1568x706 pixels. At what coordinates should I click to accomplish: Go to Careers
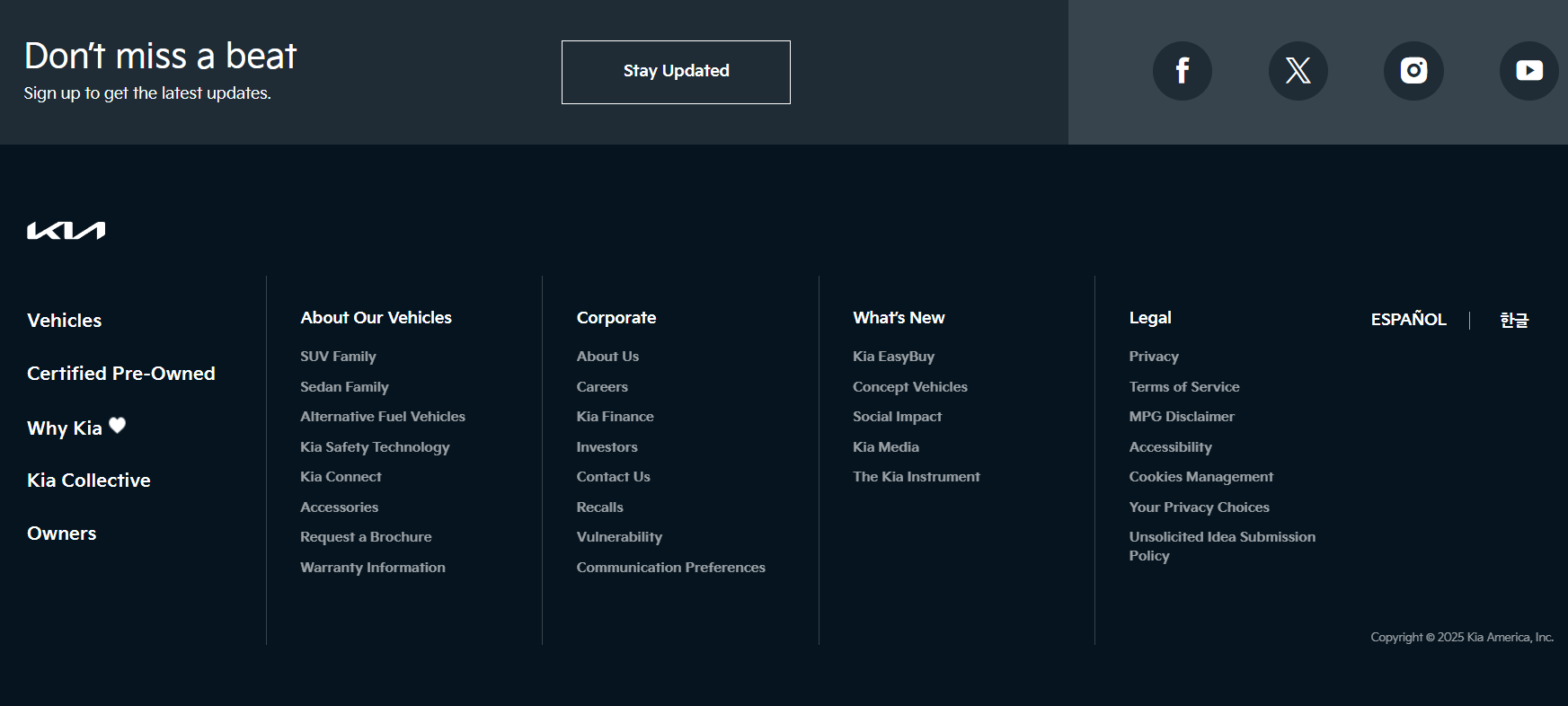pyautogui.click(x=603, y=387)
